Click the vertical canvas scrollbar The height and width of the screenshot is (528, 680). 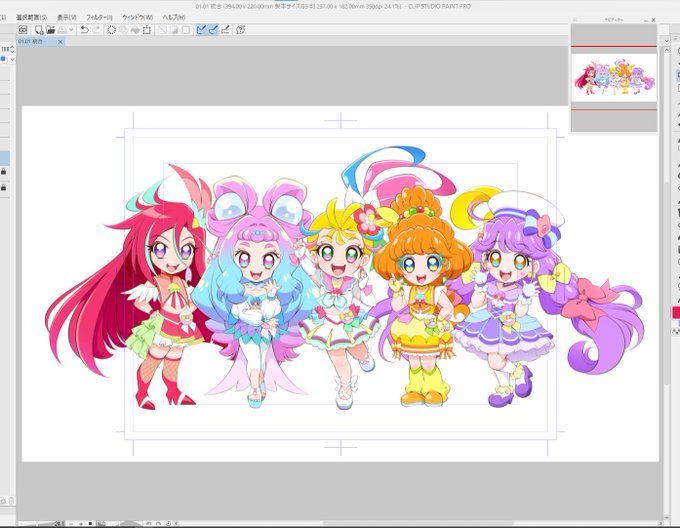click(x=667, y=282)
